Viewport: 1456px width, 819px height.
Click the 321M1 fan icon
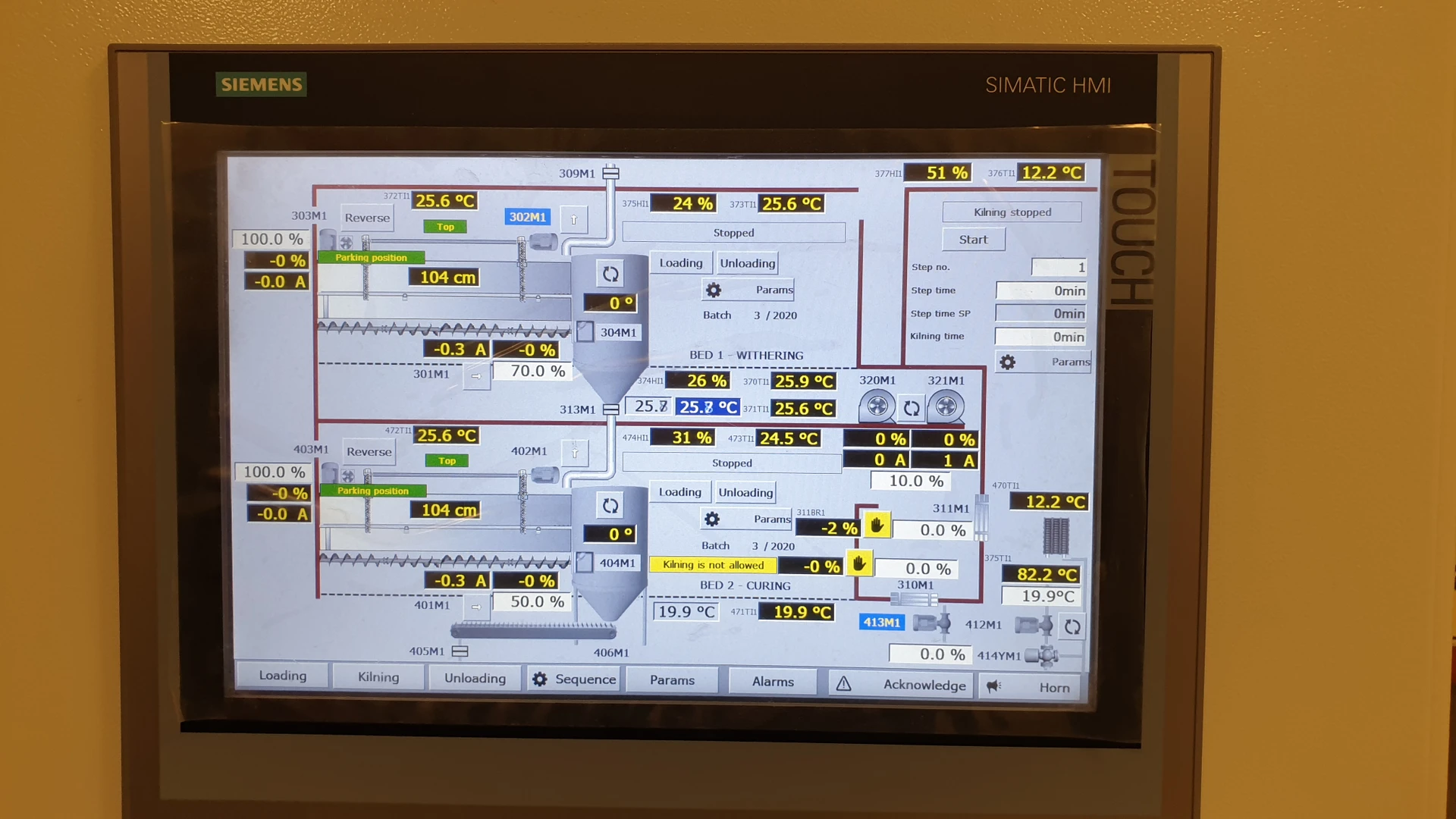(x=946, y=406)
